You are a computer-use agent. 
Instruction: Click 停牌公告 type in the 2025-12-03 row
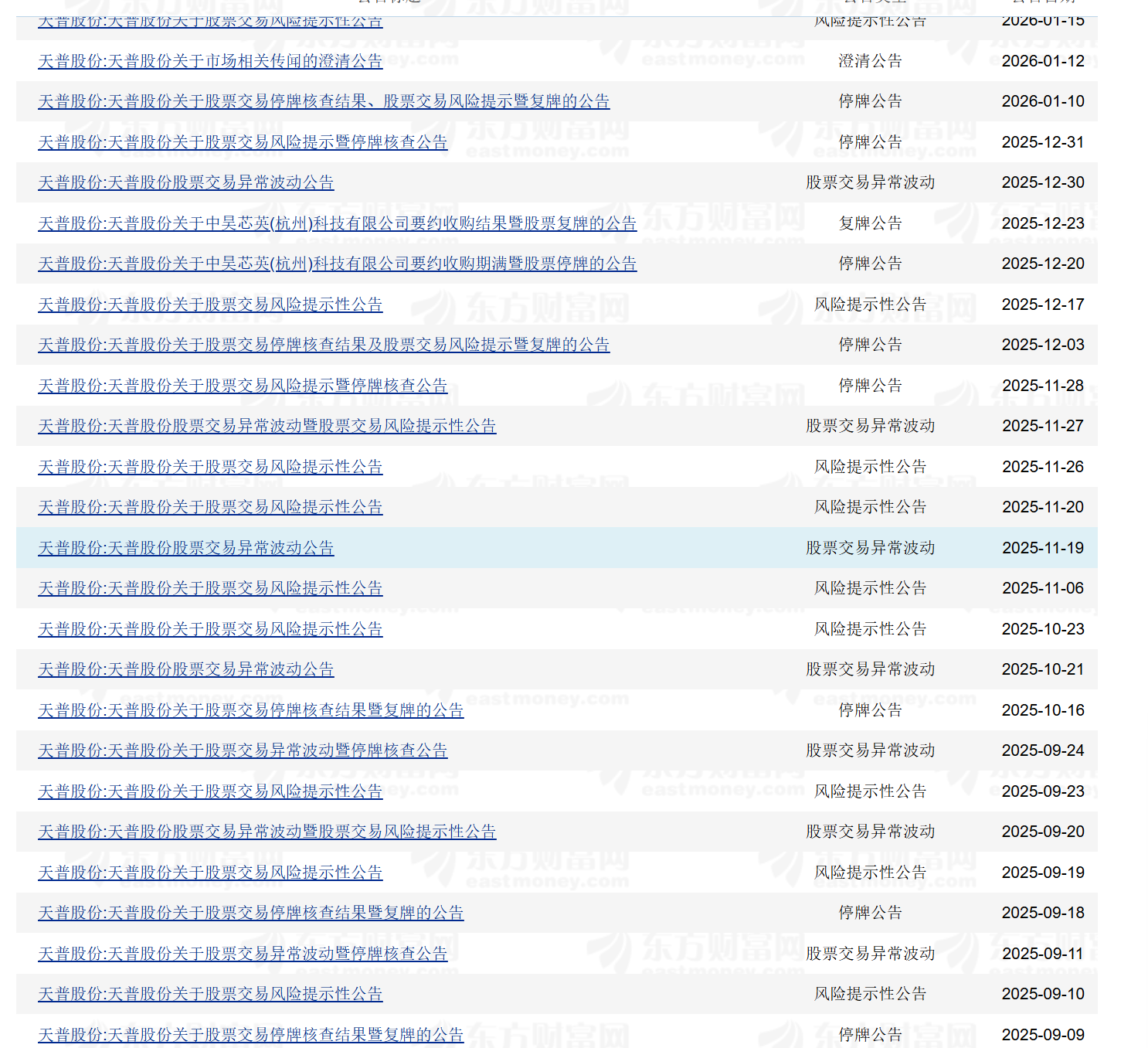(x=871, y=345)
